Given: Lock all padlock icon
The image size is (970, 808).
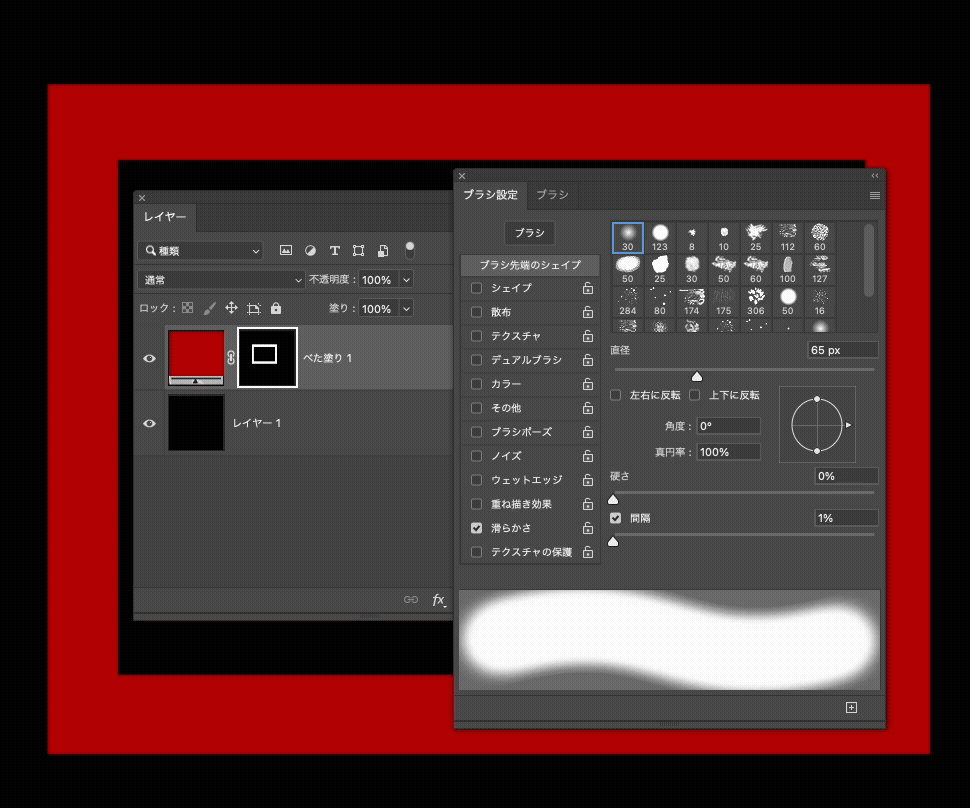Looking at the screenshot, I should click(276, 307).
